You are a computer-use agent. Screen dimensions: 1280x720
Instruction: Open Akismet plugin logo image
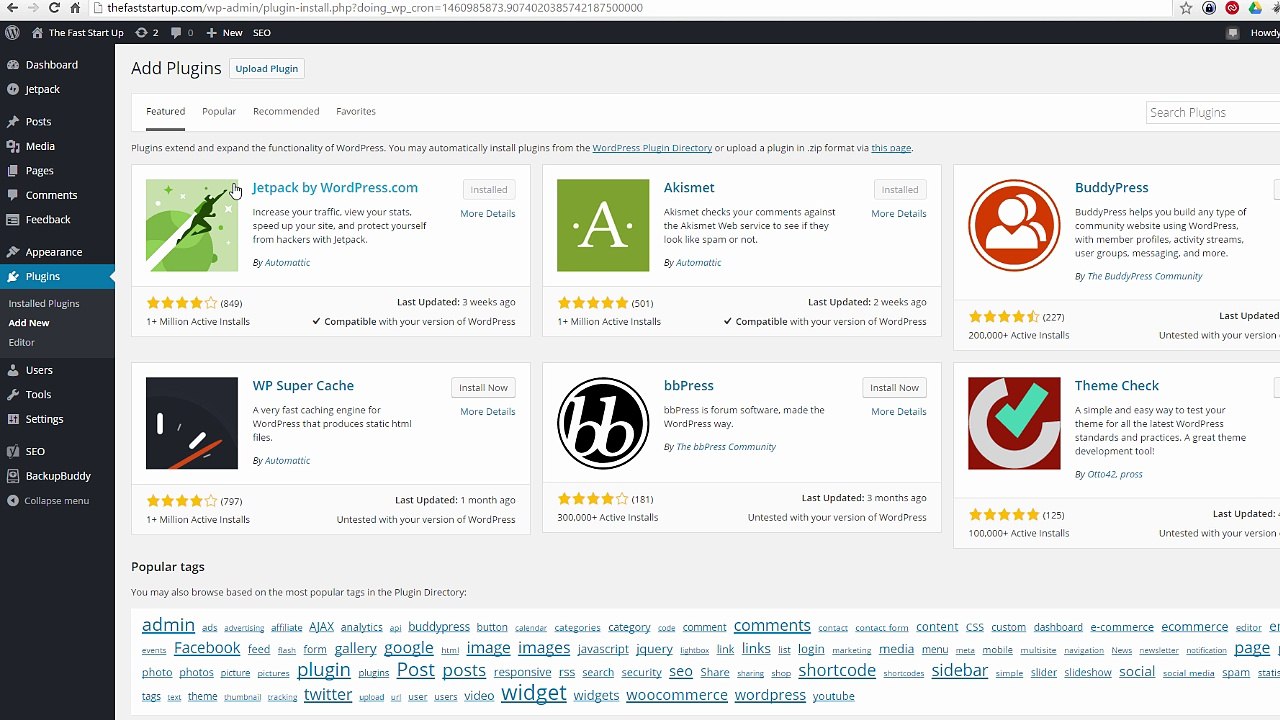(603, 225)
